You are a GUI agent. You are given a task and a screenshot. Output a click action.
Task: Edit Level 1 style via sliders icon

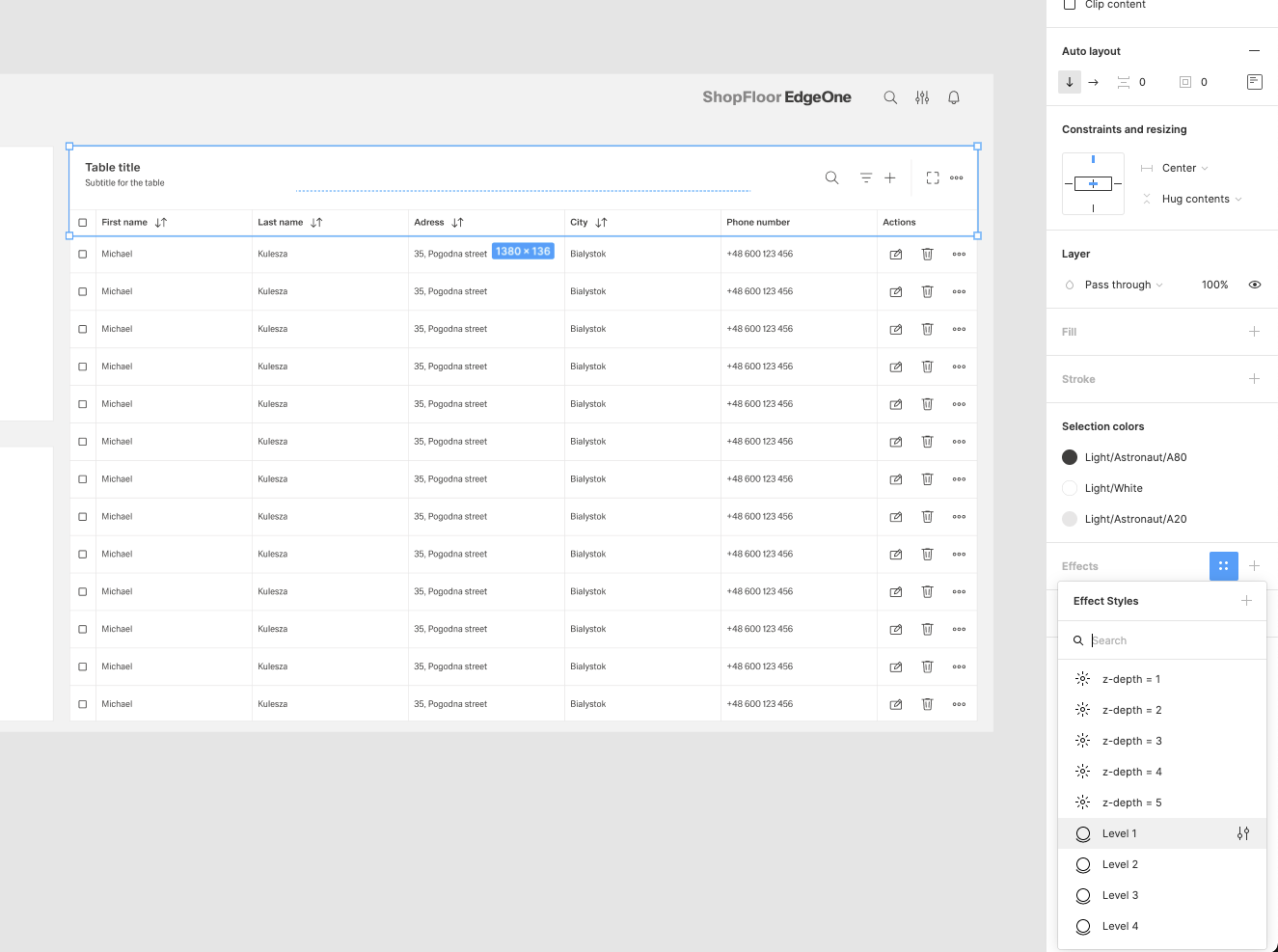point(1243,833)
